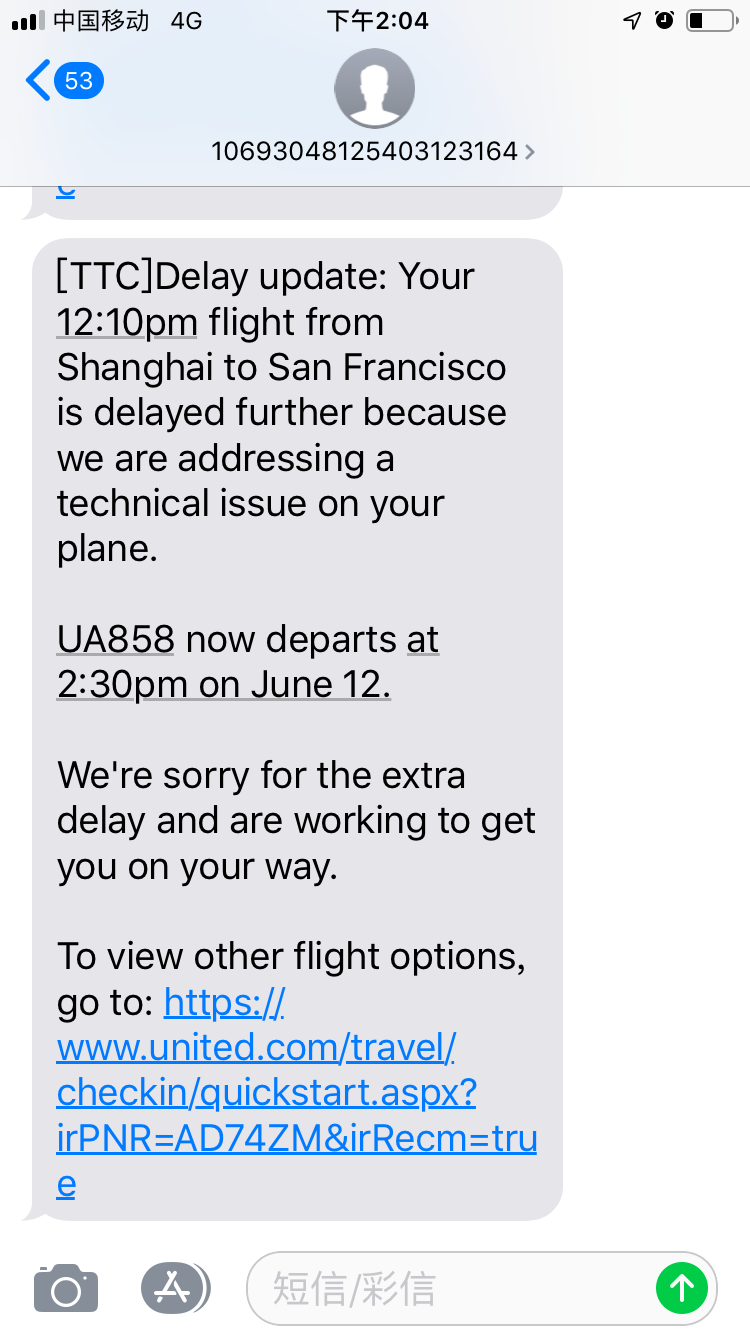Screen dimensions: 750x1334
Task: Tap the 53 unread messages badge
Action: pyautogui.click(x=79, y=80)
